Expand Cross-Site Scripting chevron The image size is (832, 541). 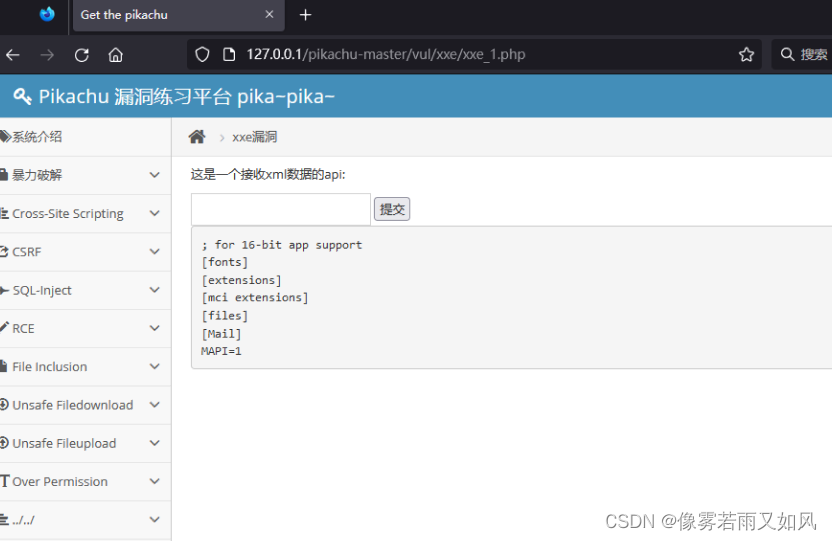[x=154, y=213]
